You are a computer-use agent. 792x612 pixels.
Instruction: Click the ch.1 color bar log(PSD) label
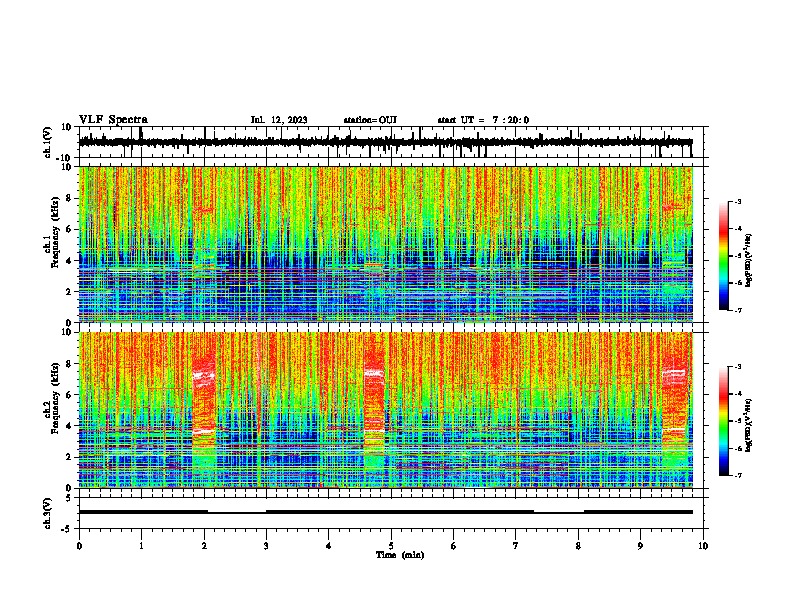[749, 260]
